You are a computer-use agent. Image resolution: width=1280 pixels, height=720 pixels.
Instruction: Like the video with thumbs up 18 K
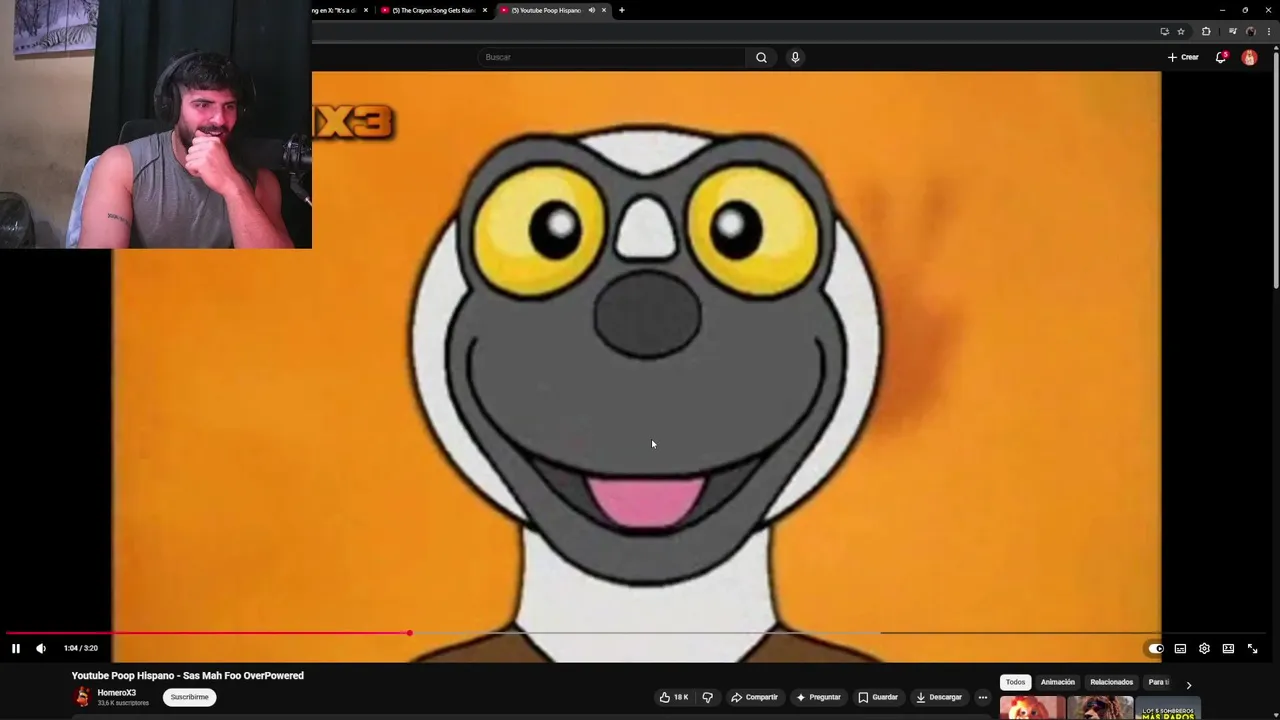674,697
